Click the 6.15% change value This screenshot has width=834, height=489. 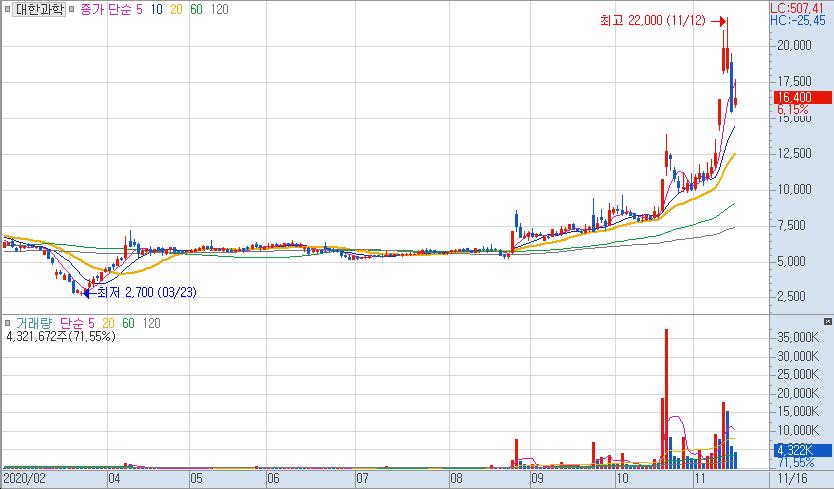(793, 110)
